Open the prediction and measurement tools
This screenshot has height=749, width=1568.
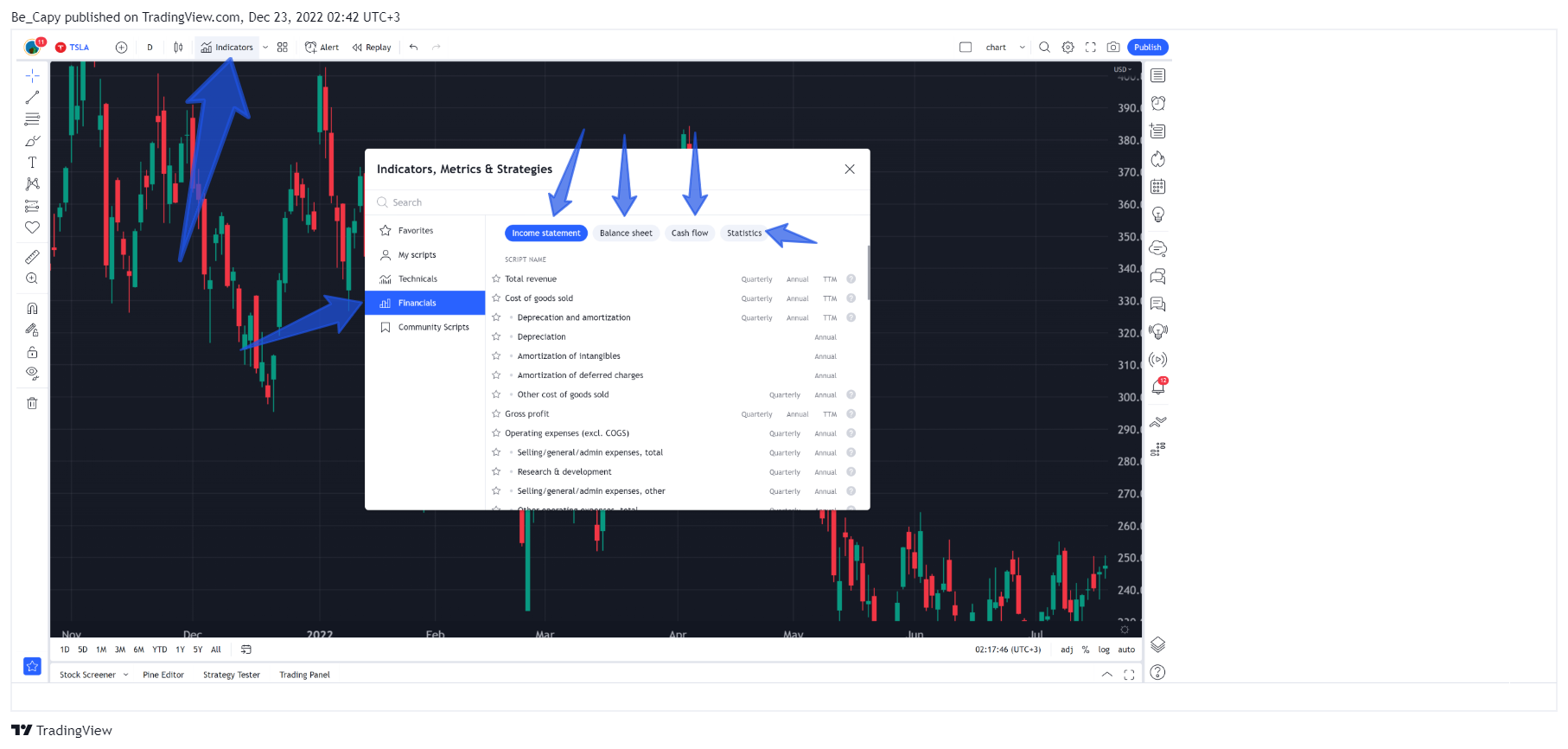(x=32, y=206)
